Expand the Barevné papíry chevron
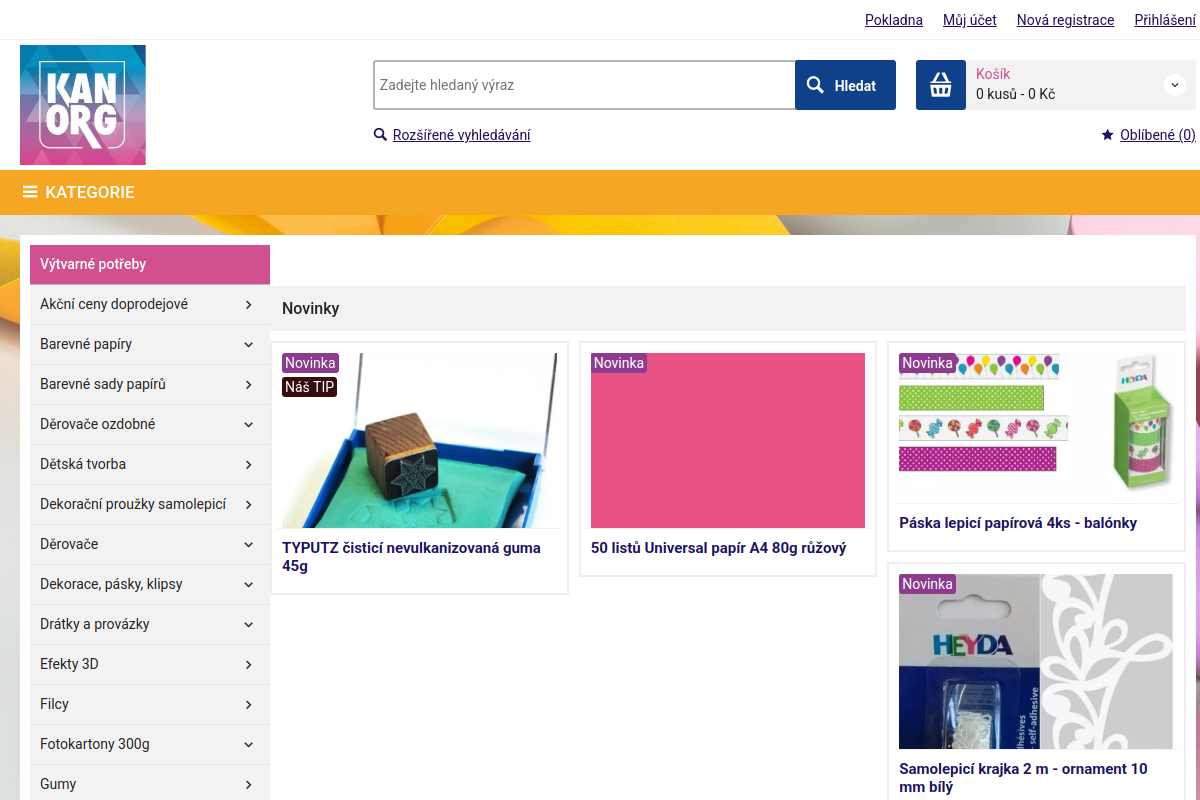The image size is (1200, 800). pyautogui.click(x=249, y=344)
